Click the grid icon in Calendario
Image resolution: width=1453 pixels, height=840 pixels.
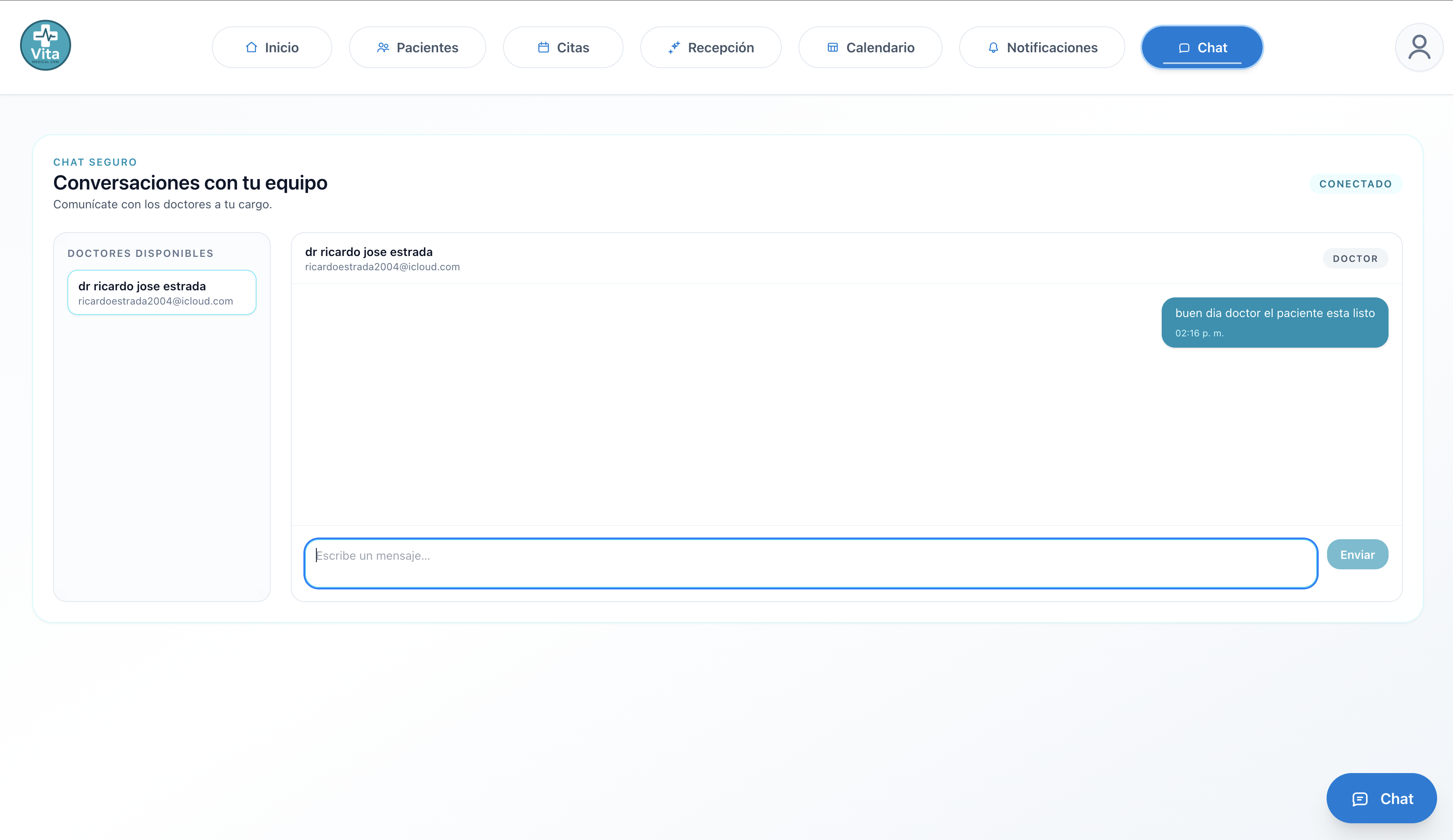833,47
